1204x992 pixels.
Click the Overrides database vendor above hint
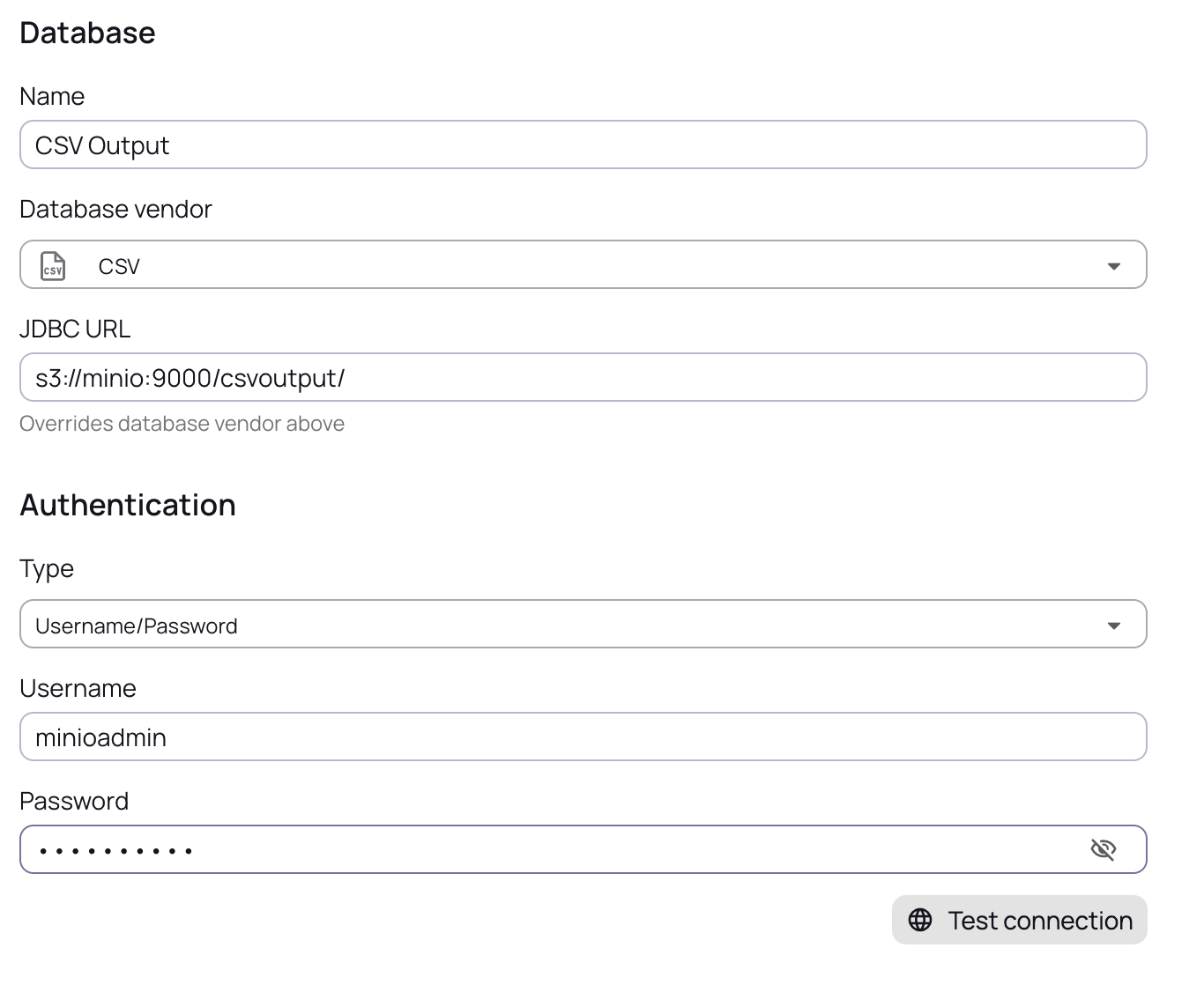click(182, 424)
